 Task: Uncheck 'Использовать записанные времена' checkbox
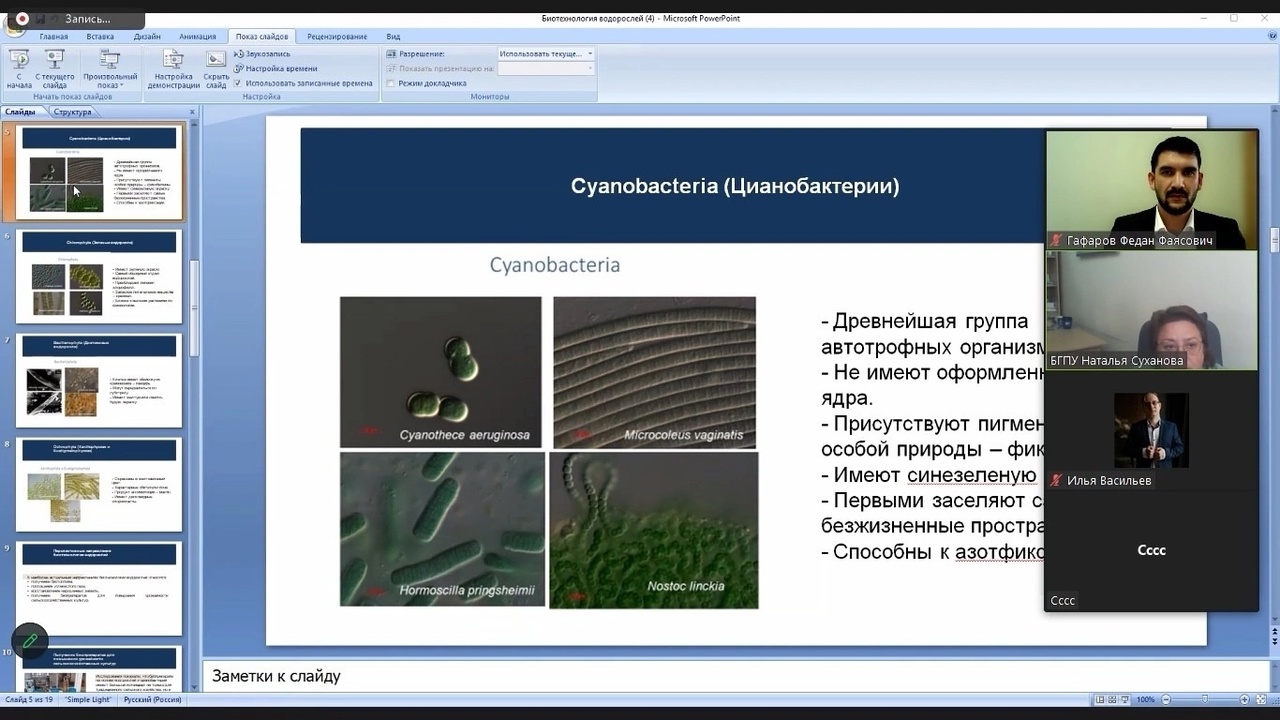(238, 83)
